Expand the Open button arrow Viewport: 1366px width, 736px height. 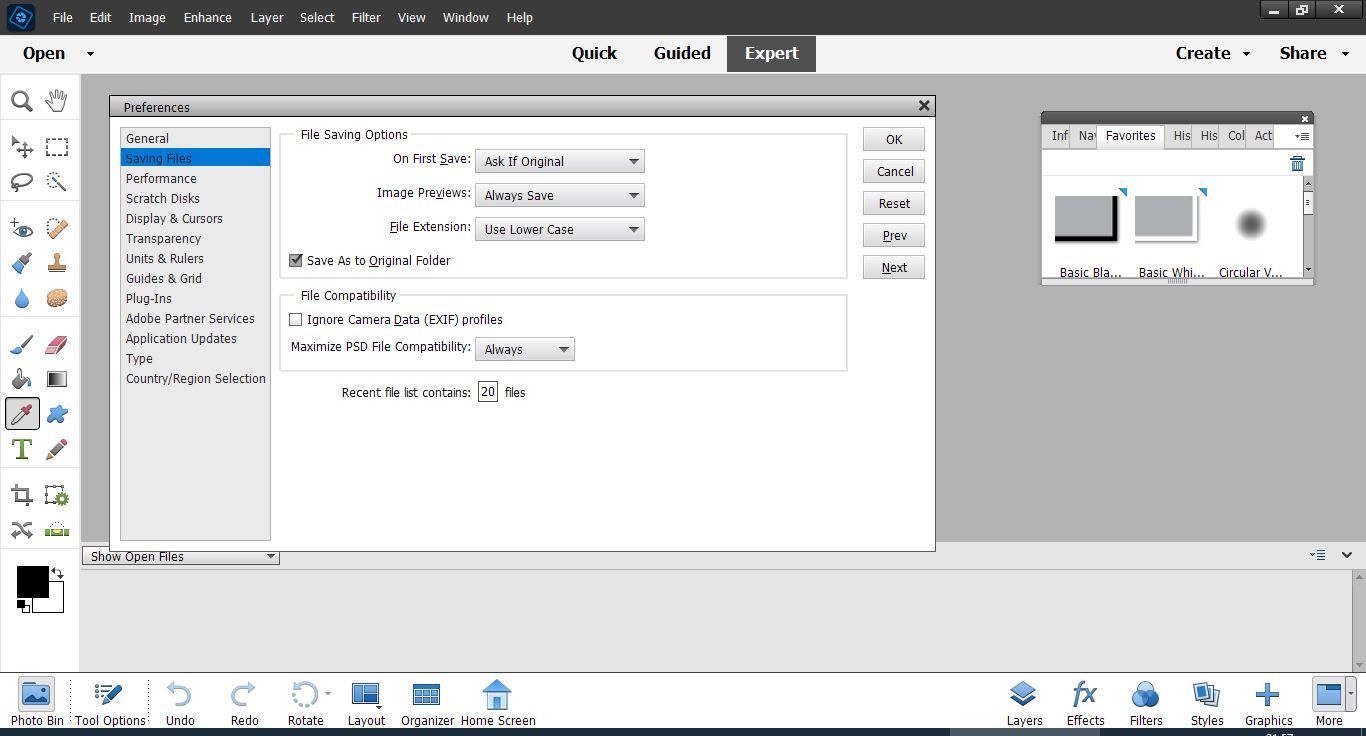click(90, 54)
